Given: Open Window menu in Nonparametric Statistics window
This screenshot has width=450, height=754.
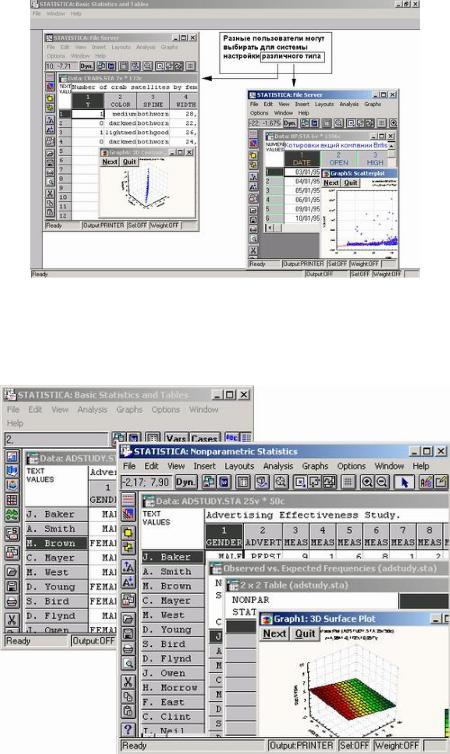Looking at the screenshot, I should coord(389,466).
